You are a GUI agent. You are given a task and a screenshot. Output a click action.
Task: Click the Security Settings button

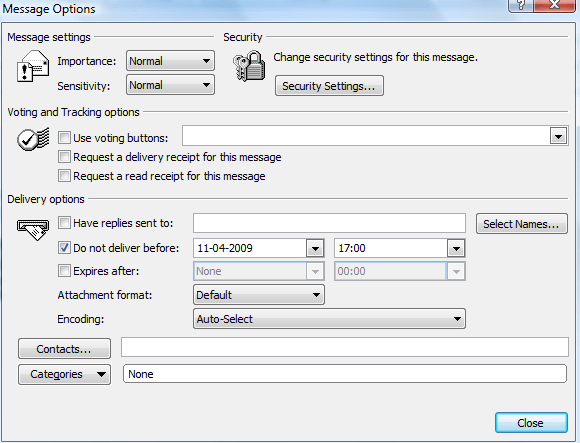[329, 86]
